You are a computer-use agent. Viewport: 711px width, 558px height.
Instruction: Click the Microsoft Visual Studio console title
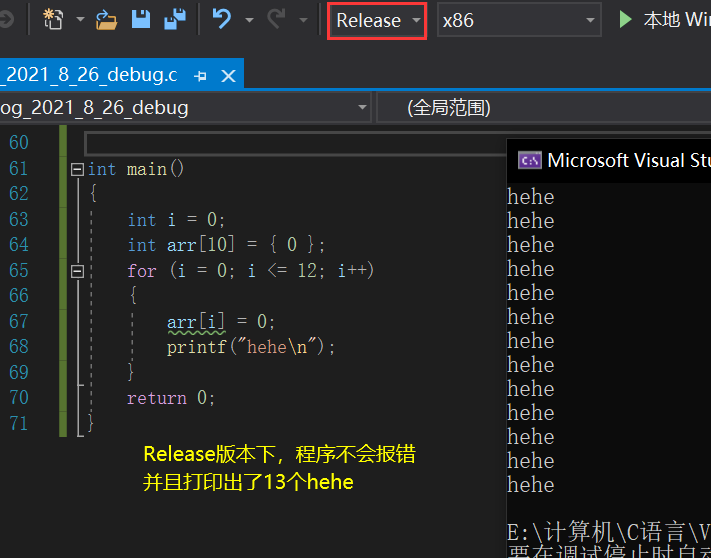629,160
